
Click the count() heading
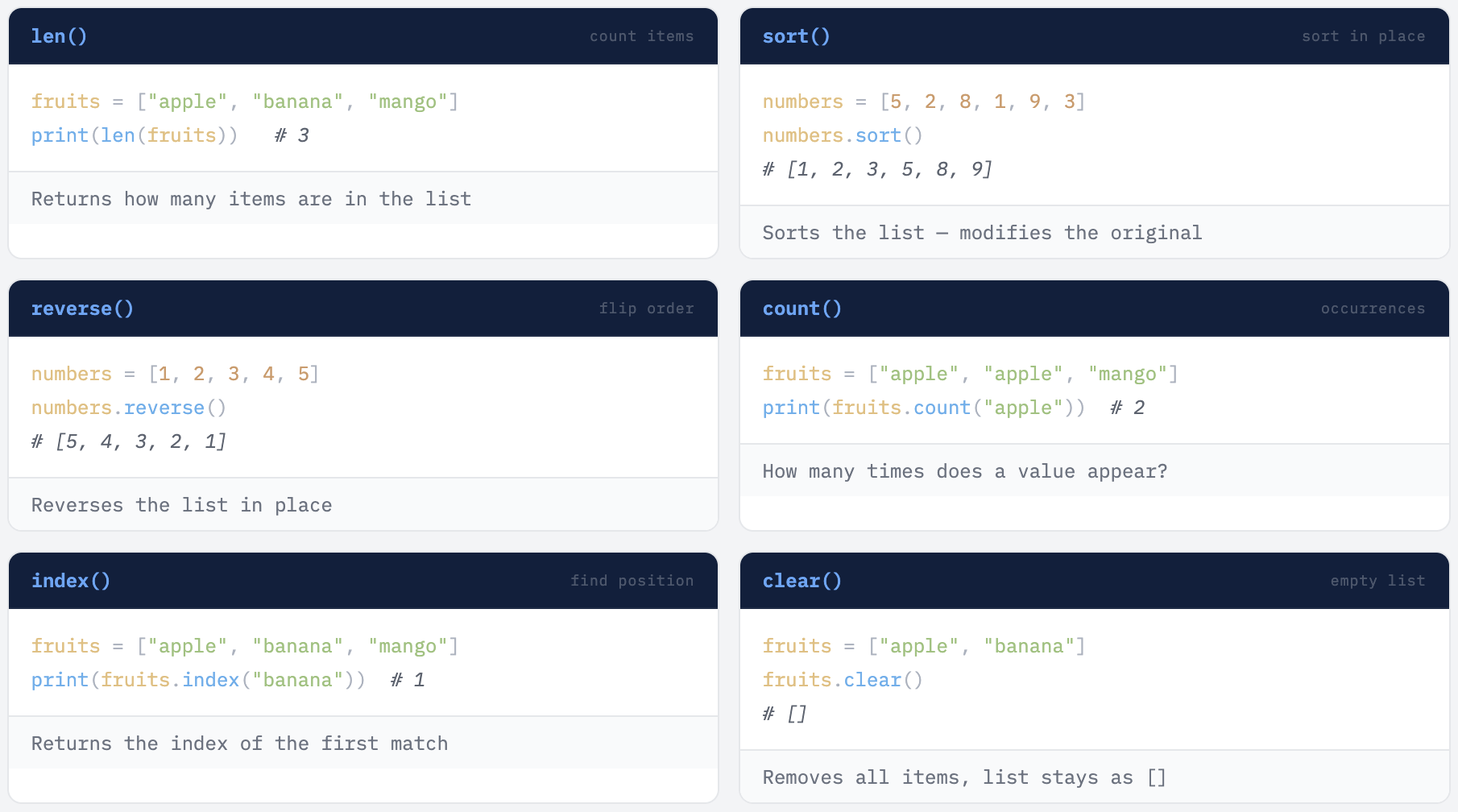801,309
